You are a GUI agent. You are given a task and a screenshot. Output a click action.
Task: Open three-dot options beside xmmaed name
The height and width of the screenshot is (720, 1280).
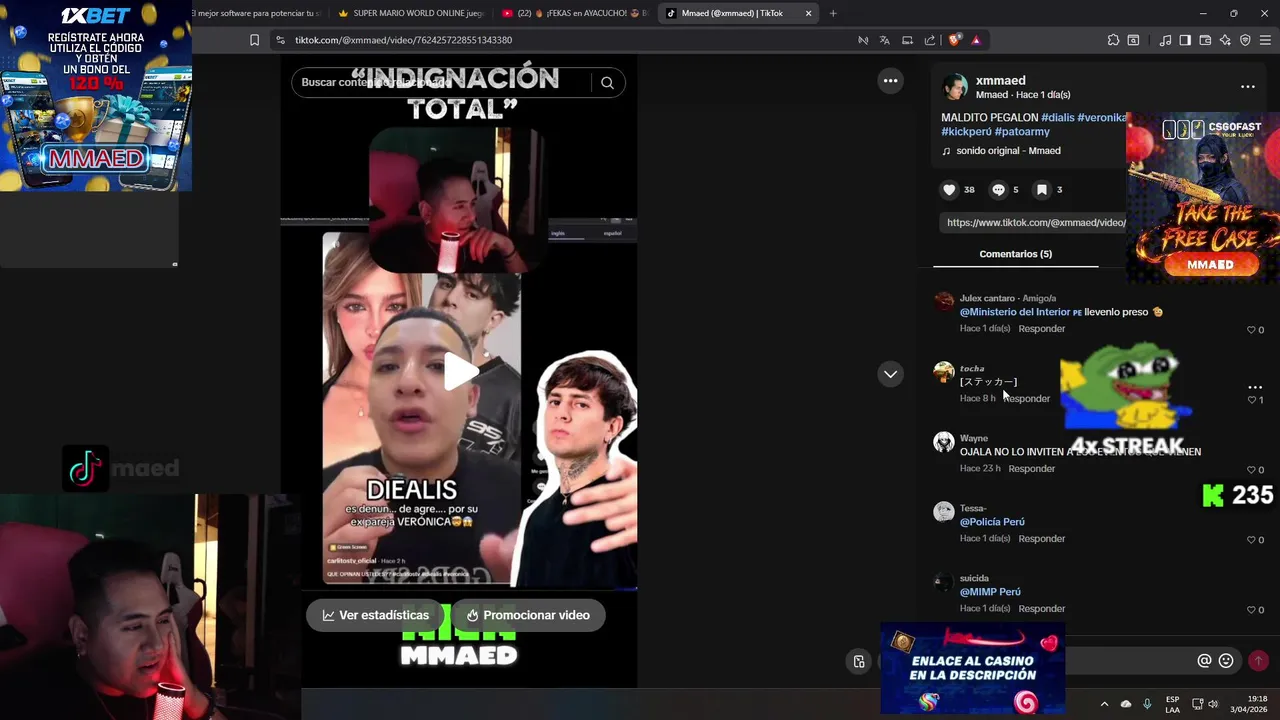[x=1248, y=87]
